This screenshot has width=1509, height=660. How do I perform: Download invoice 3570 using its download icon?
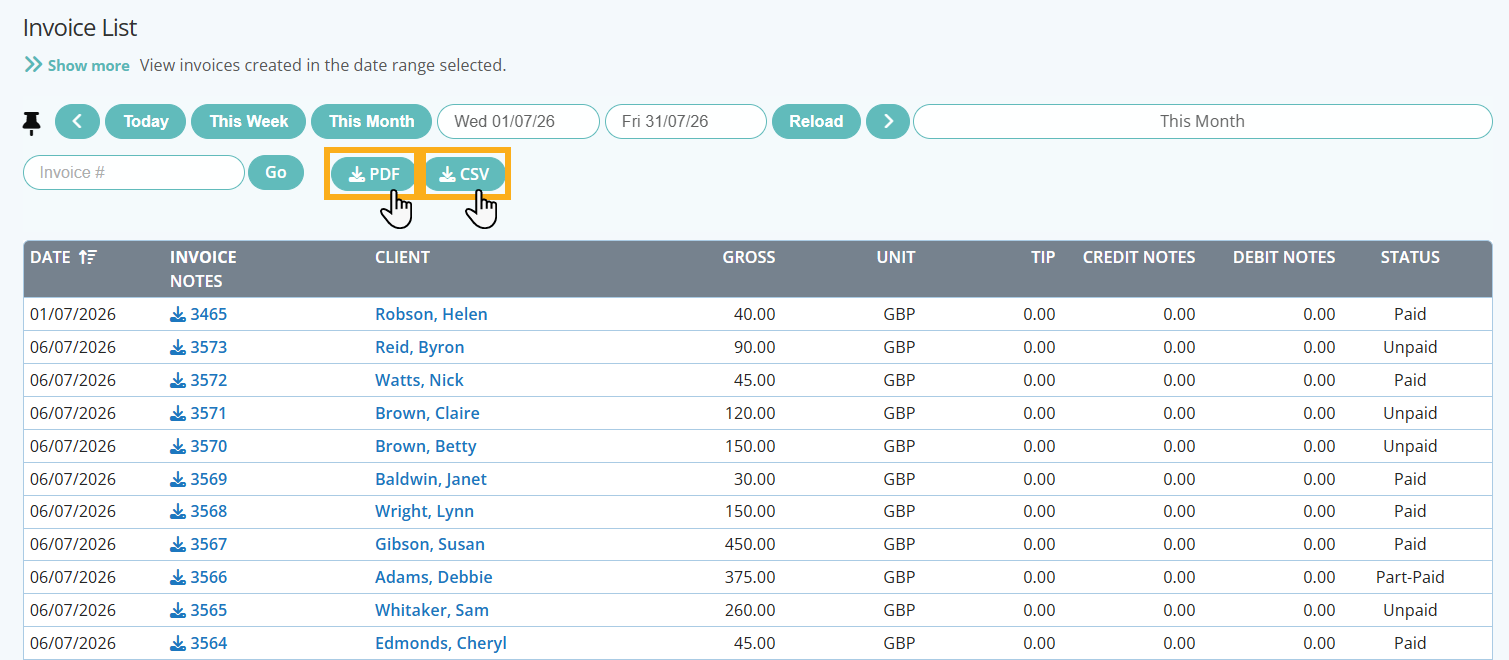pos(178,446)
